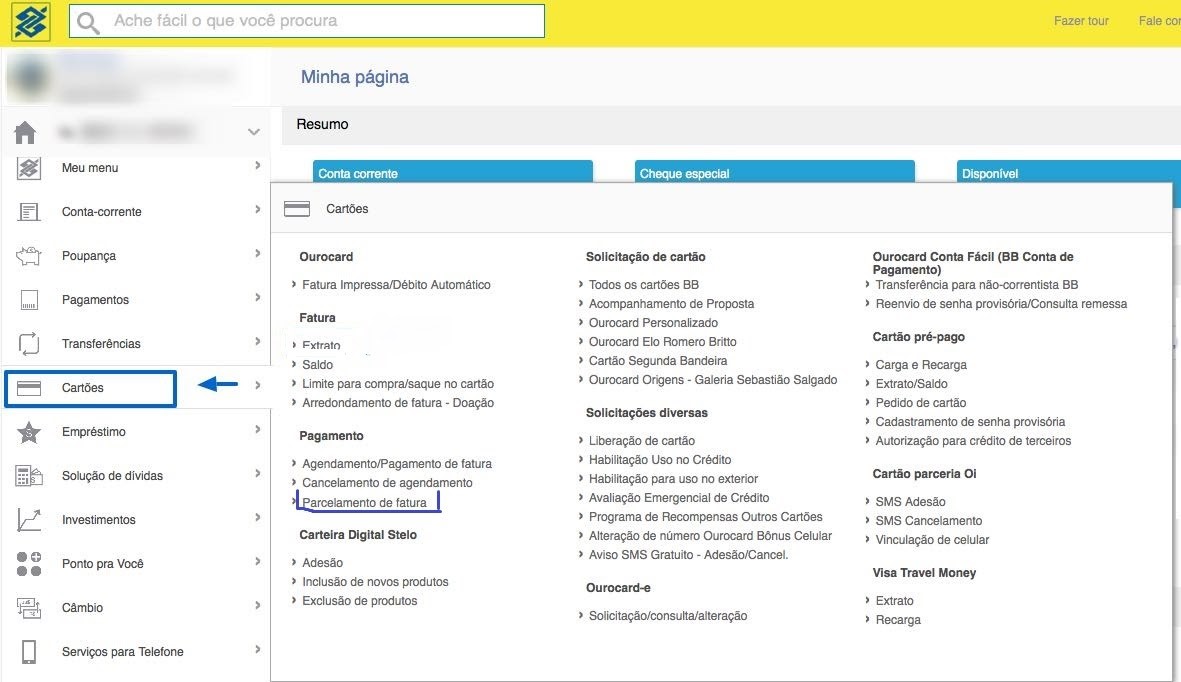
Task: Expand the Transferências submenu arrow
Action: point(258,341)
